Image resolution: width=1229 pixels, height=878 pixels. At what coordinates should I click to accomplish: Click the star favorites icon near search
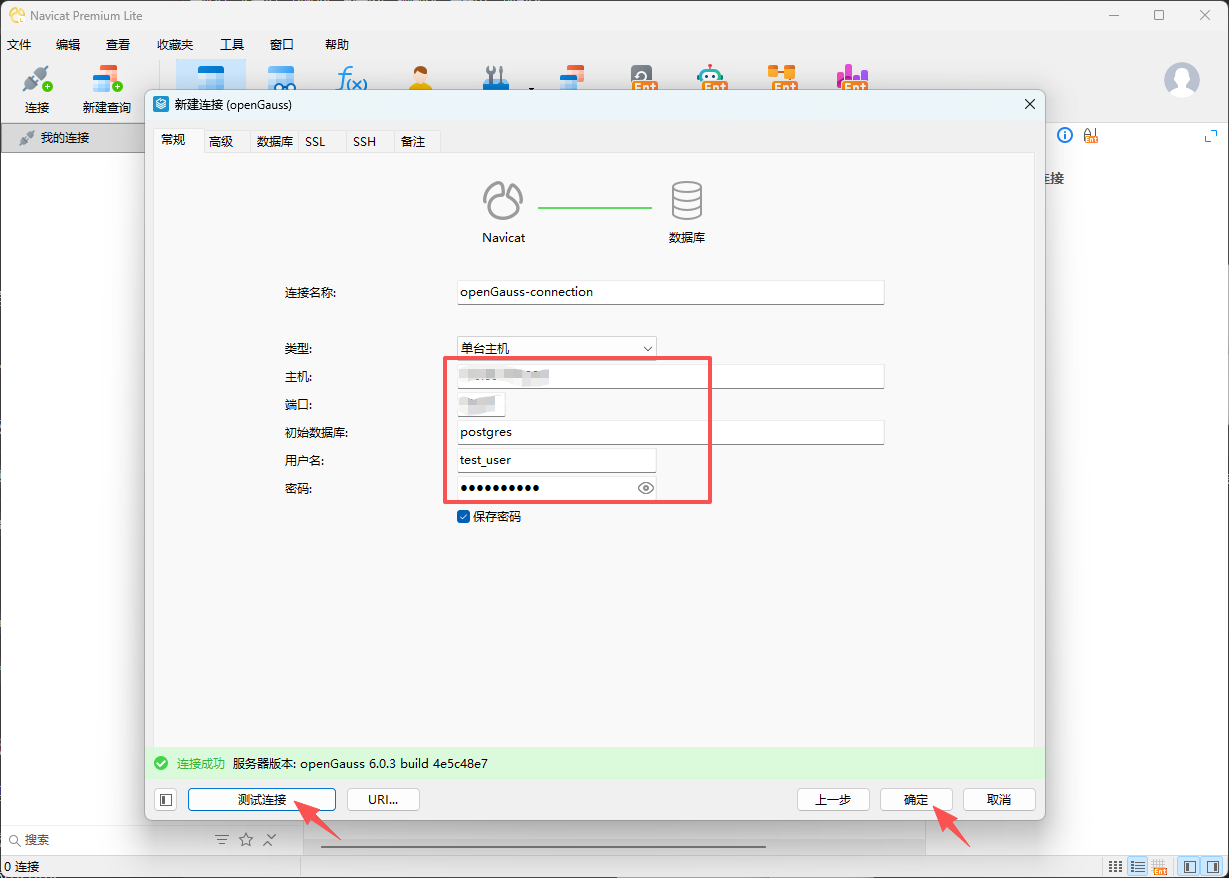point(246,840)
